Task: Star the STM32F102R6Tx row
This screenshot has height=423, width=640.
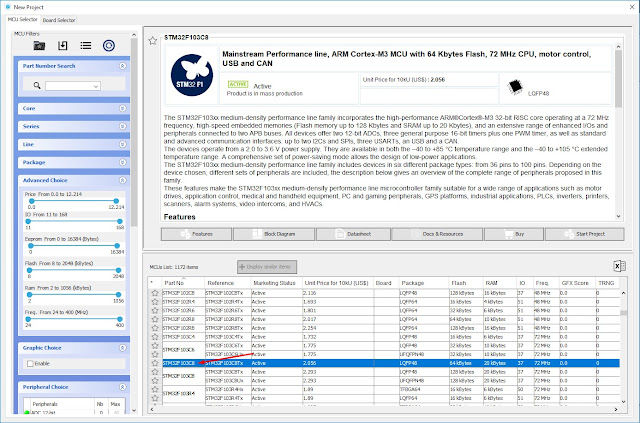Action: coord(155,310)
